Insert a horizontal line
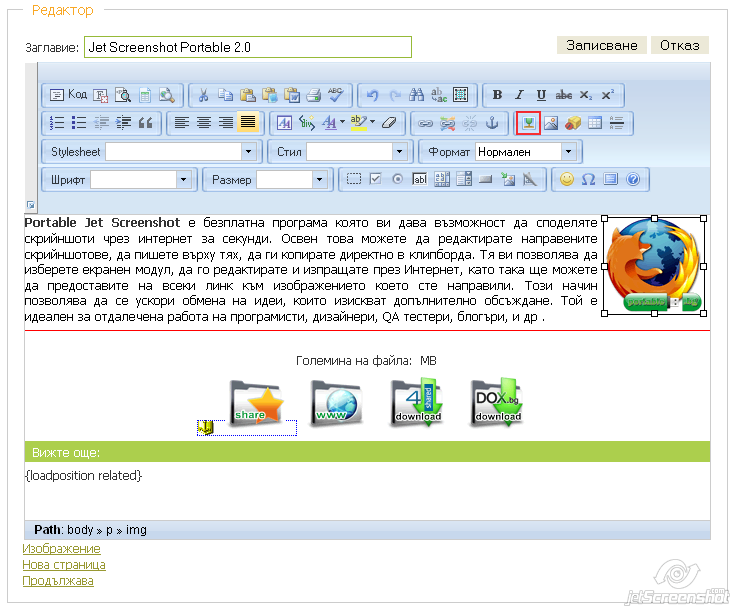The image size is (735, 611). pyautogui.click(x=617, y=123)
